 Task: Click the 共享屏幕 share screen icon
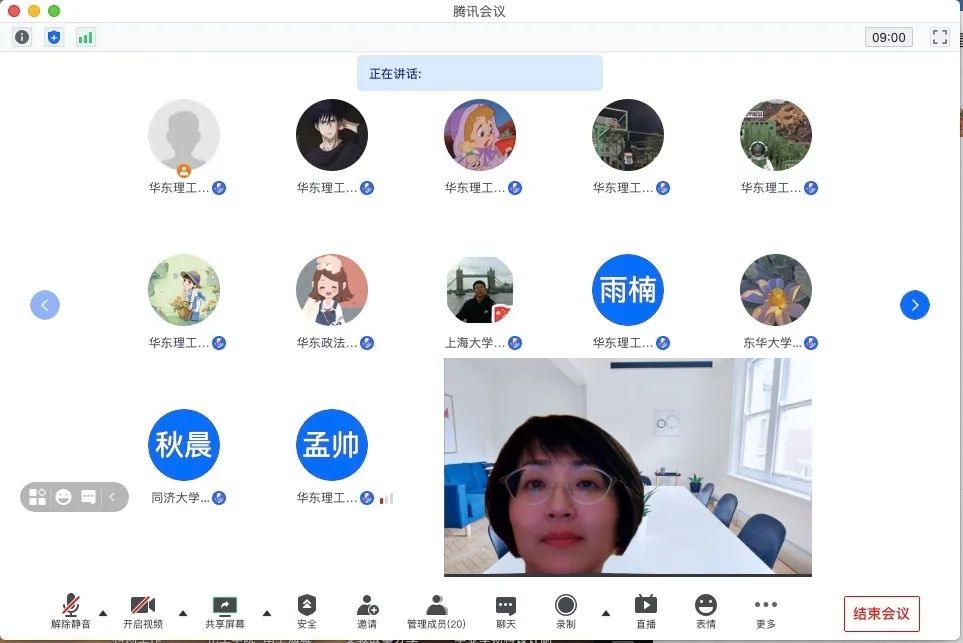[225, 606]
